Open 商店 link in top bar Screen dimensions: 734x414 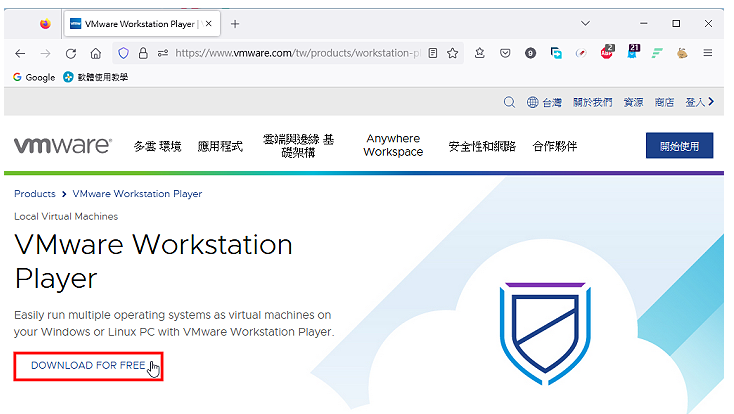[664, 102]
